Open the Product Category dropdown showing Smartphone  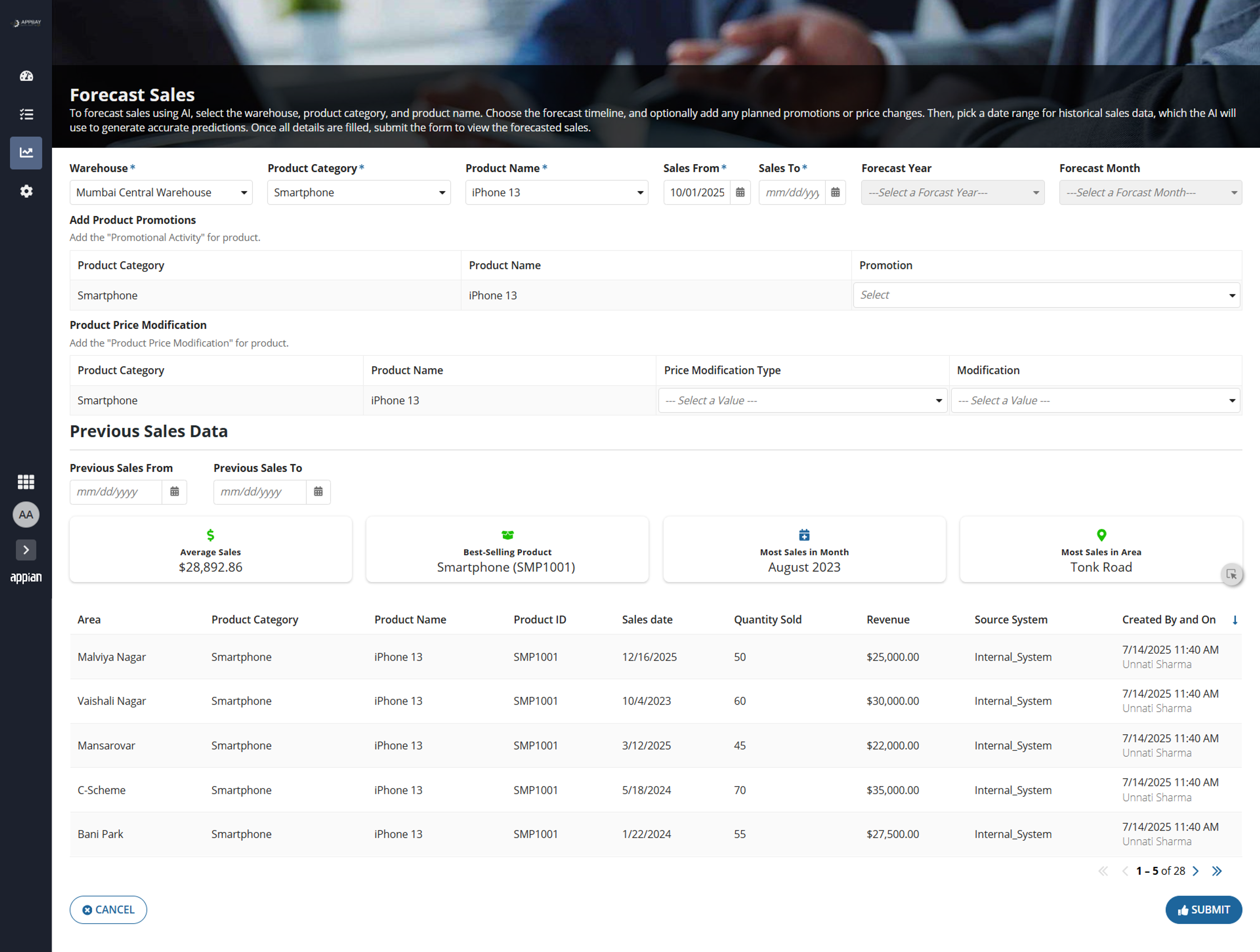[359, 193]
